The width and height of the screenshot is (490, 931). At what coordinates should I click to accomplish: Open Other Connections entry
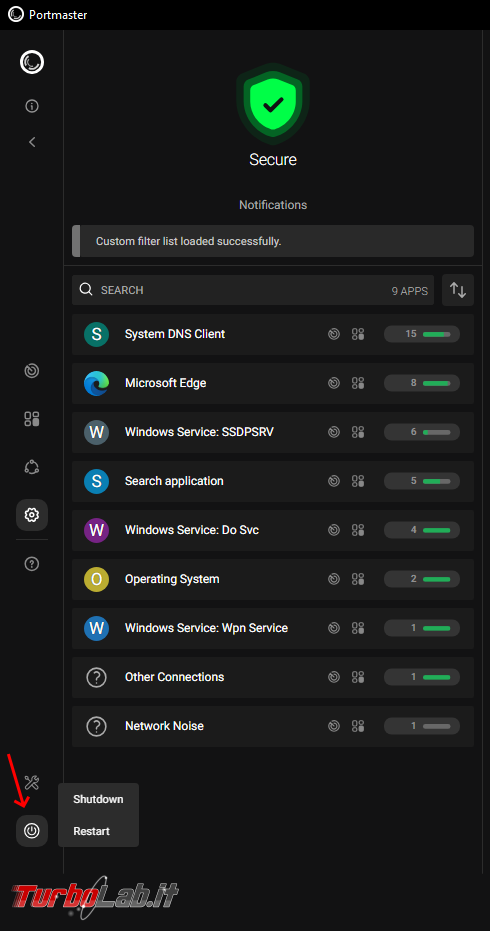click(x=273, y=677)
